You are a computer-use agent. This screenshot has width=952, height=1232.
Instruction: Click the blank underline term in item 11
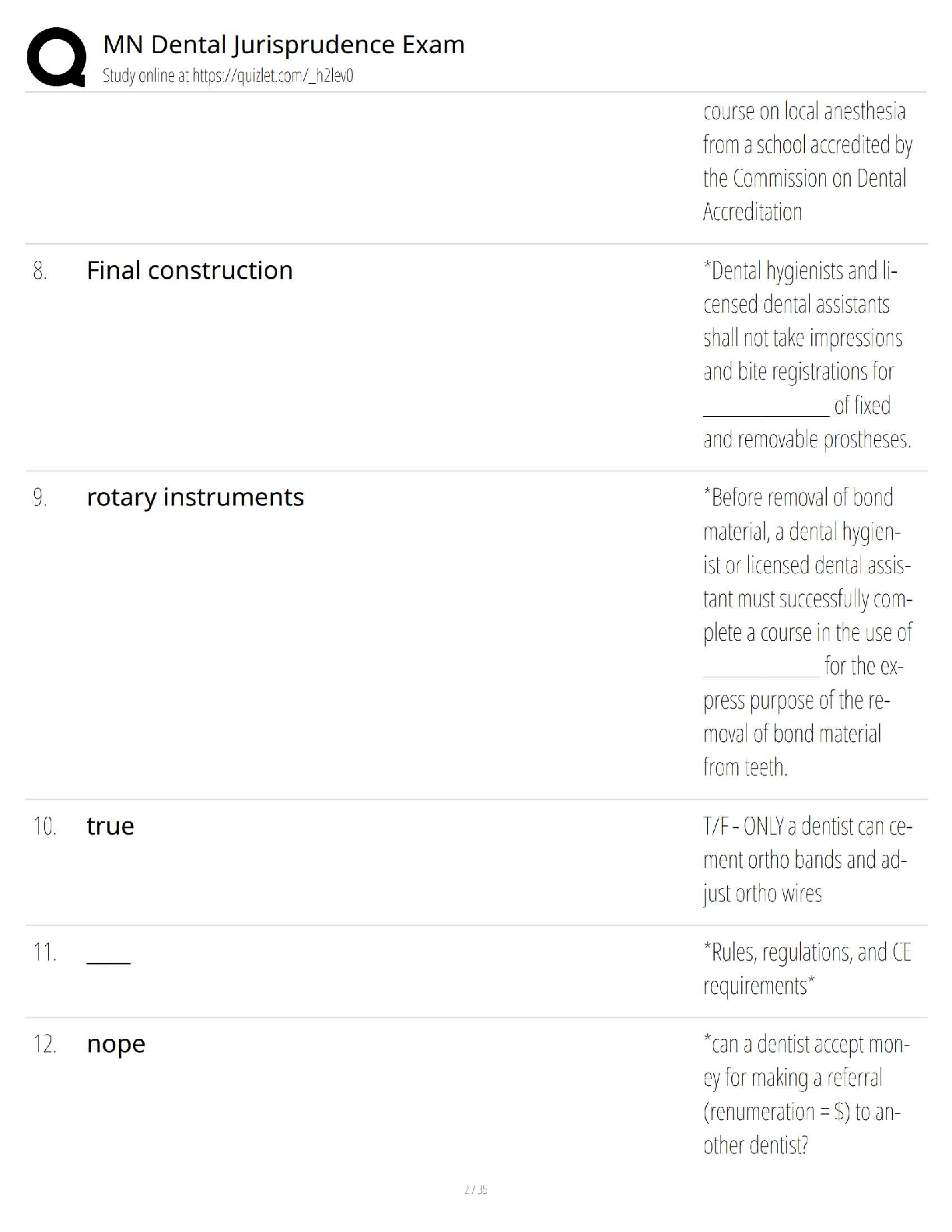point(108,961)
